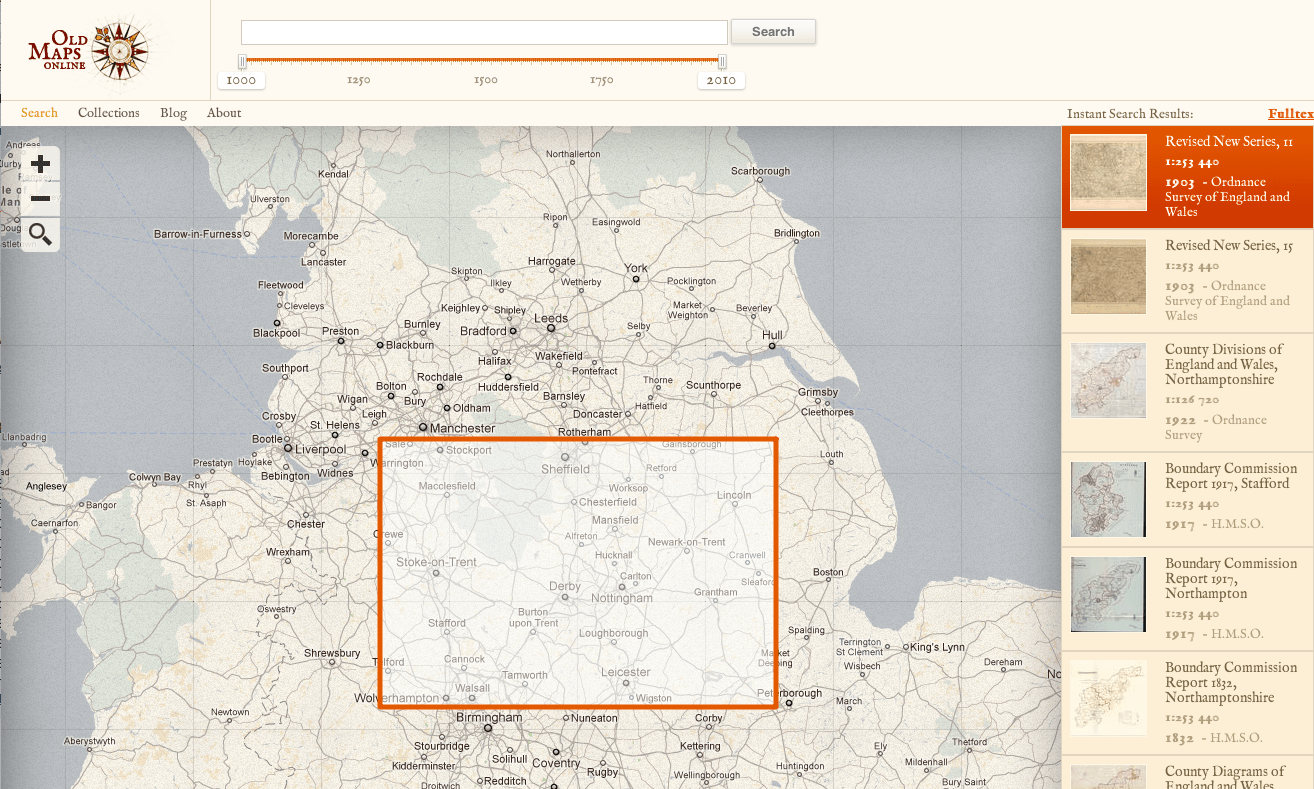The image size is (1314, 789).
Task: Select Boundary Commission Report 1917, Northampton title
Action: 1231,579
